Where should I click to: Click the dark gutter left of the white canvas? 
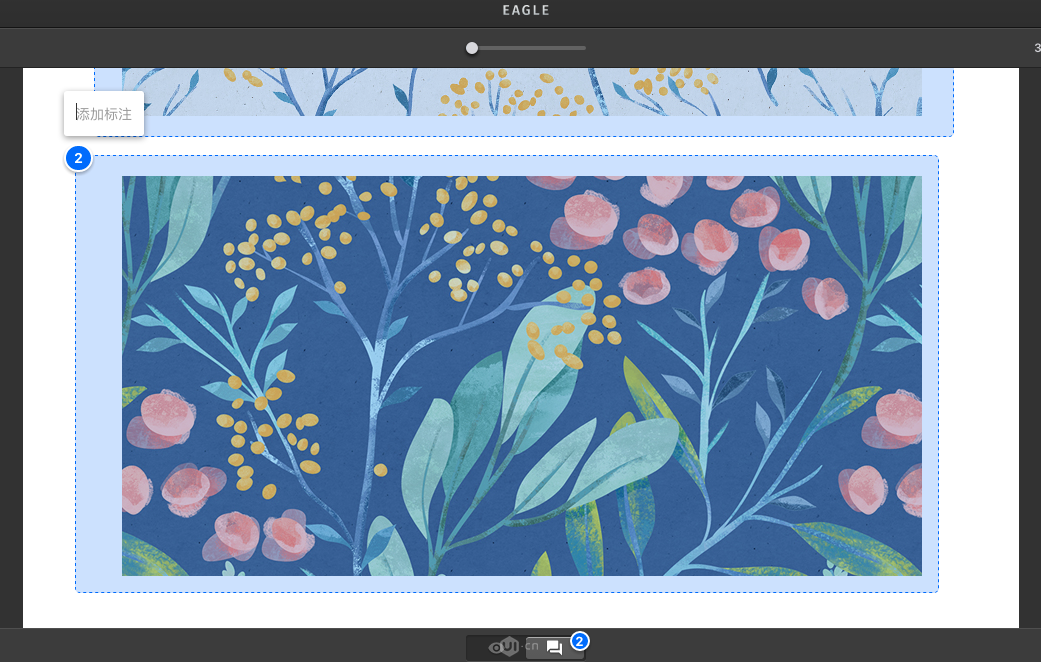point(11,350)
